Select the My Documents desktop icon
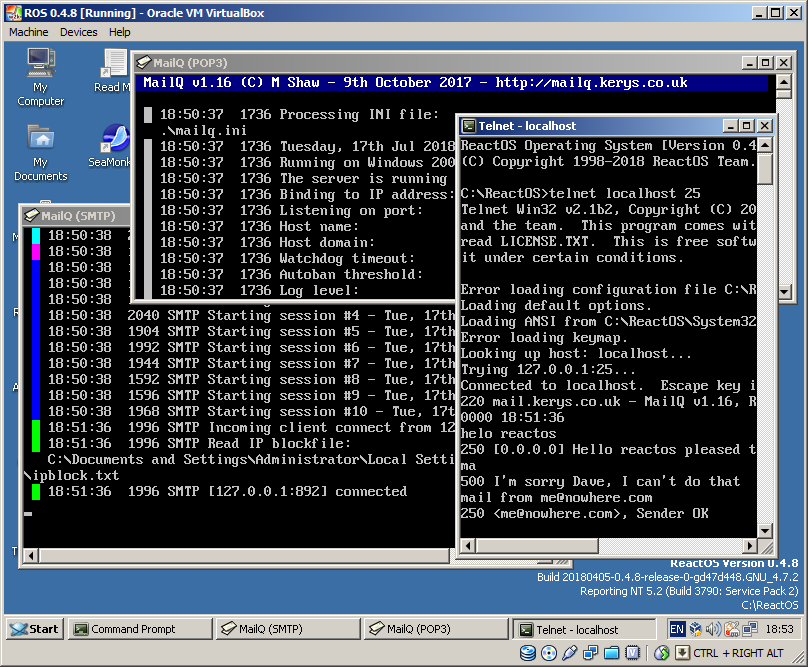 (41, 153)
